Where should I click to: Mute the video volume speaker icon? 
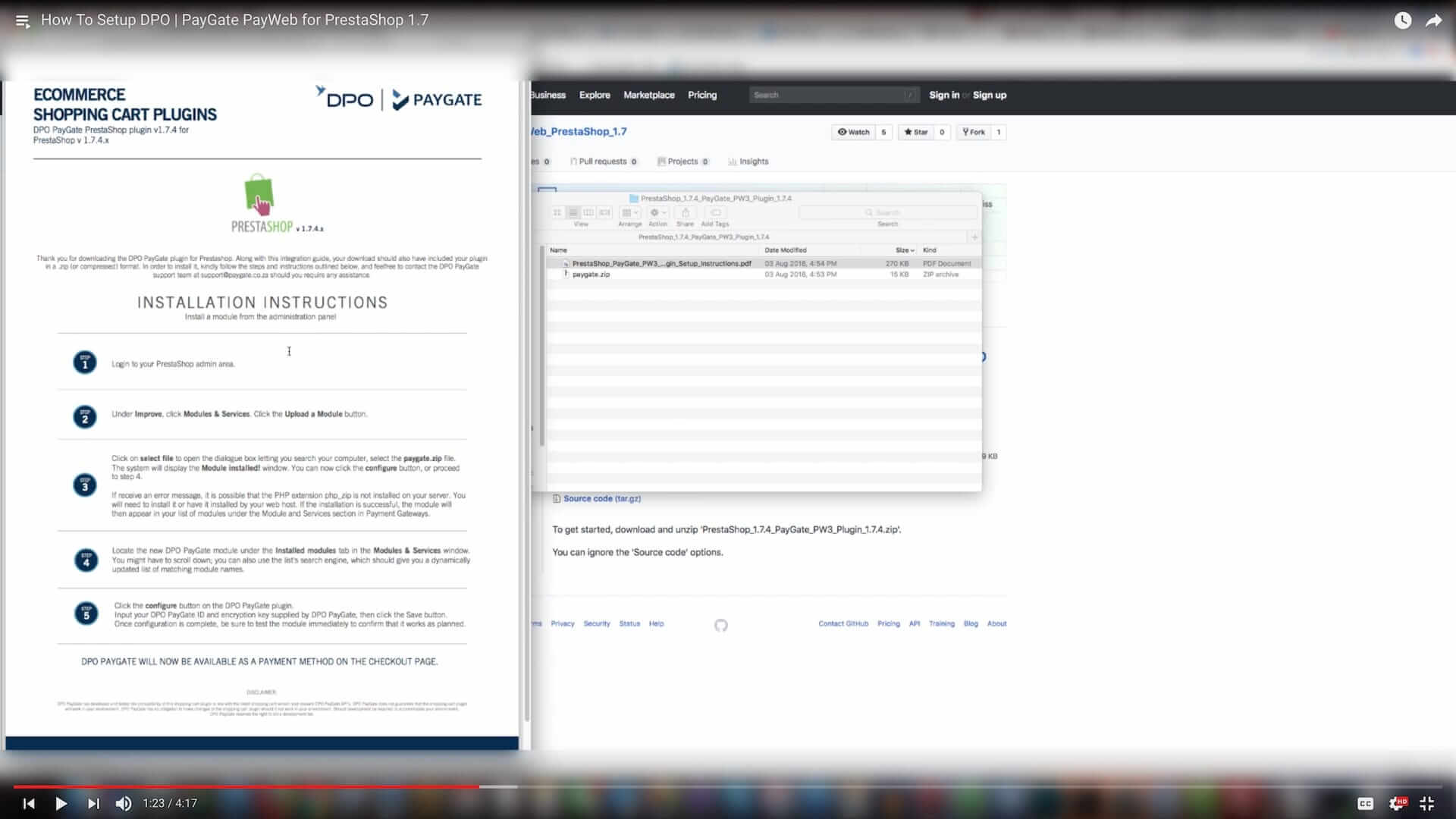[x=123, y=803]
